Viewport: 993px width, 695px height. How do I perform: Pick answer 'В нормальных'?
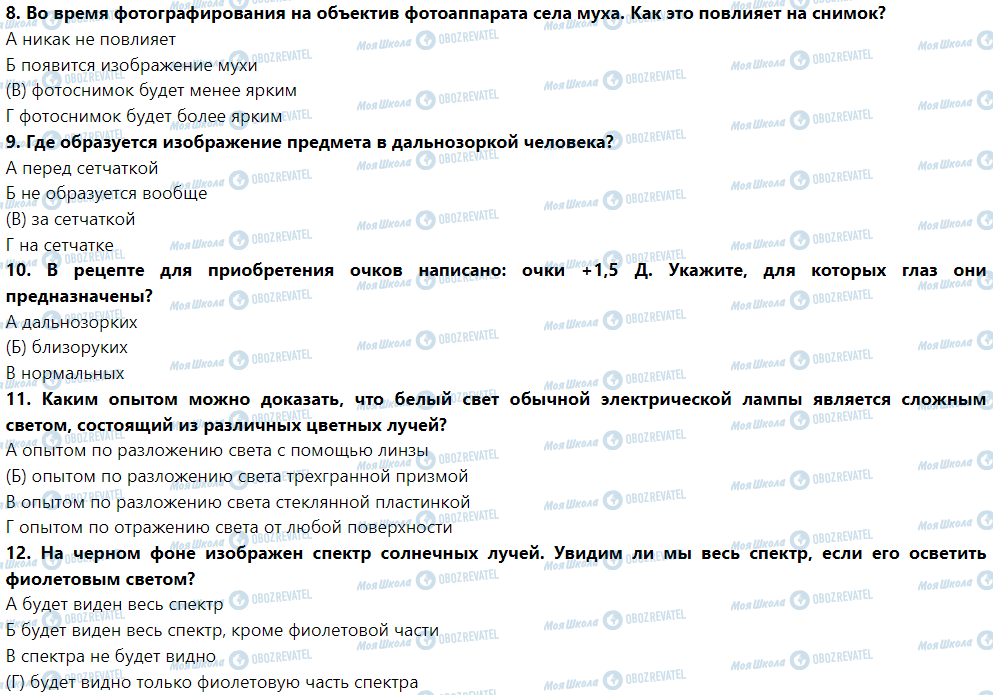(x=65, y=374)
